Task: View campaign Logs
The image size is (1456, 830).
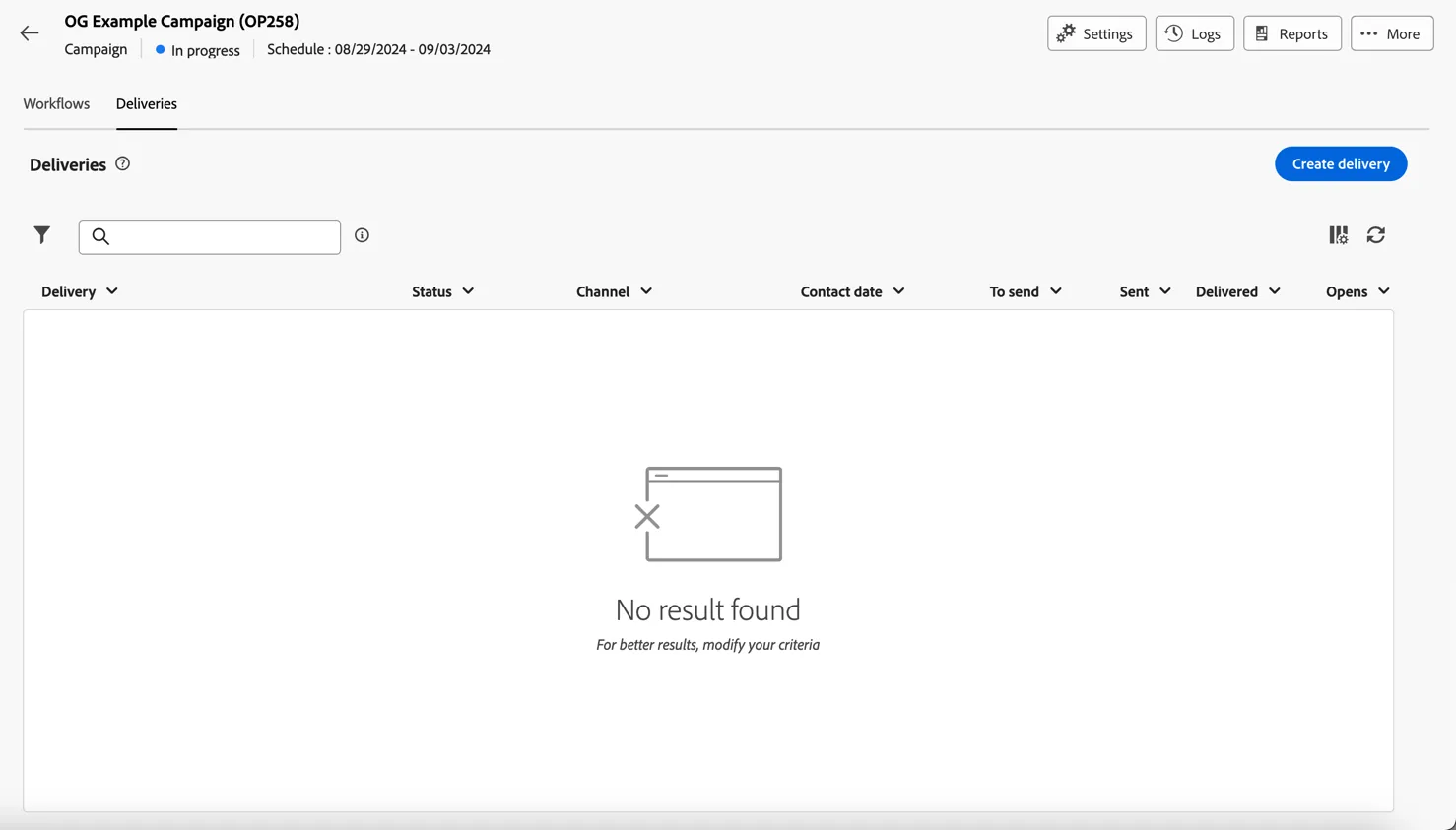Action: click(x=1194, y=33)
